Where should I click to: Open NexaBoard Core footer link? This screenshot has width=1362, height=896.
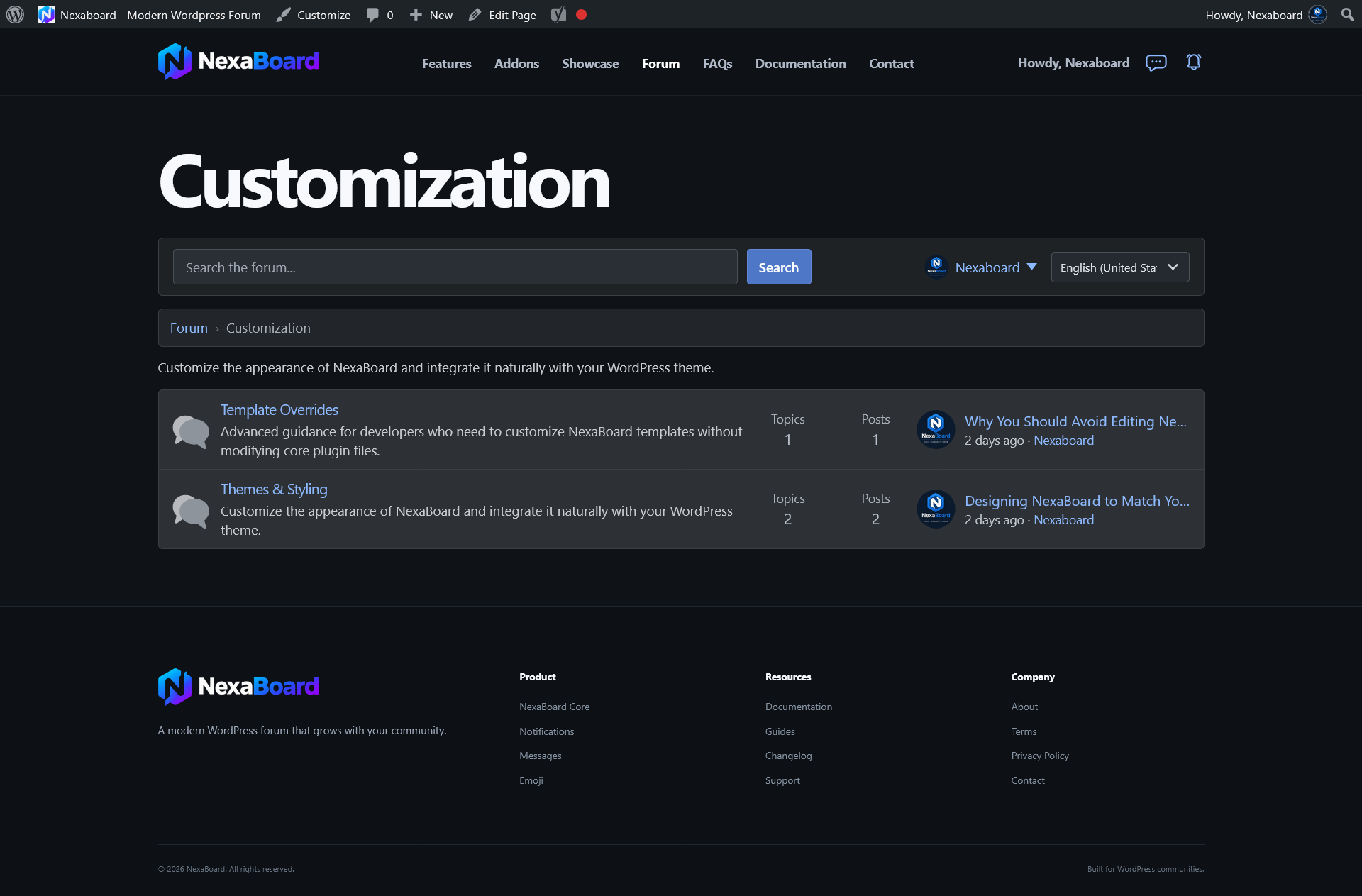(554, 707)
